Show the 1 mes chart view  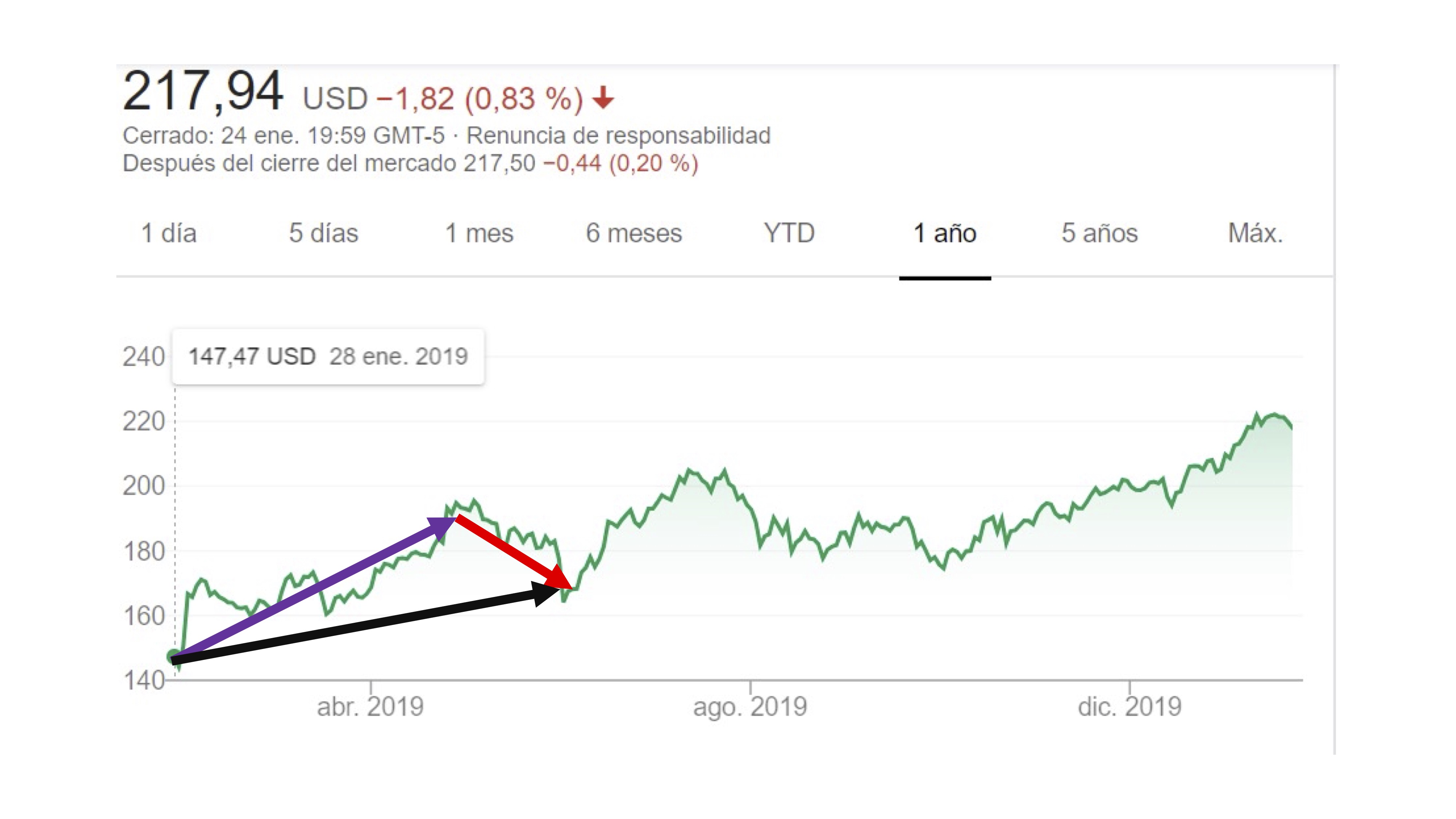(x=479, y=233)
